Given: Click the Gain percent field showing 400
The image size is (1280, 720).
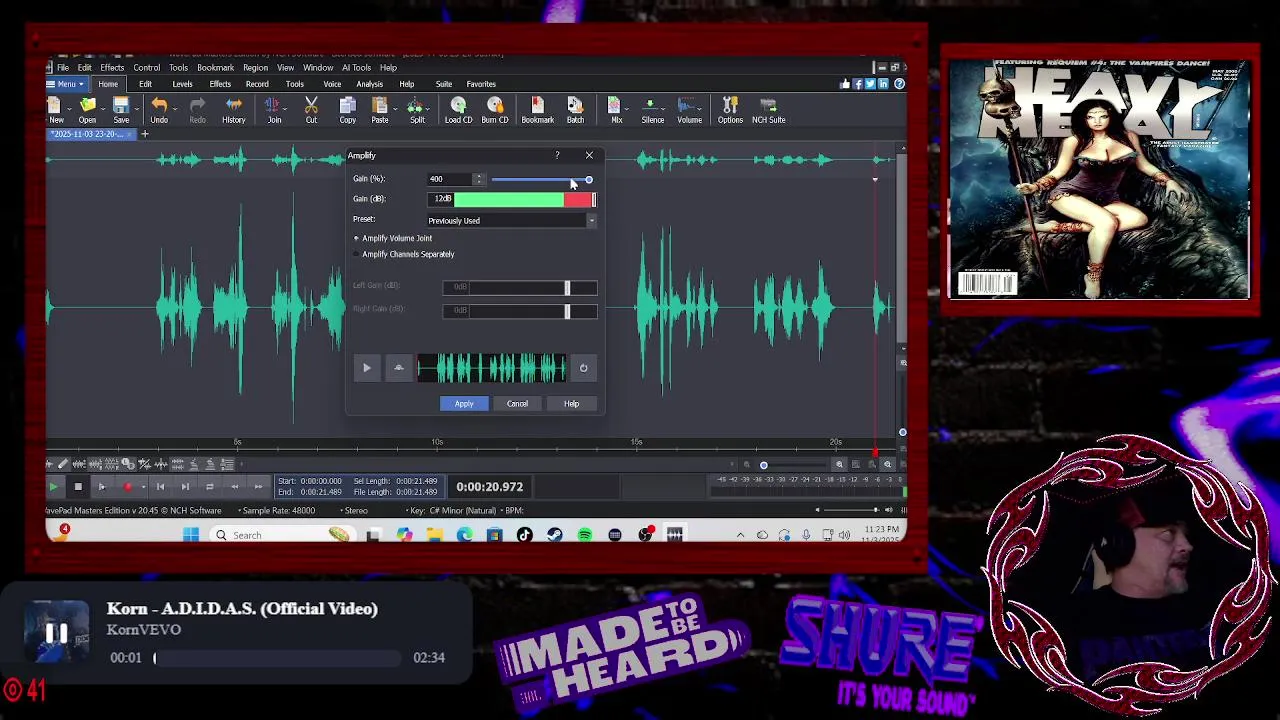Looking at the screenshot, I should tap(449, 180).
